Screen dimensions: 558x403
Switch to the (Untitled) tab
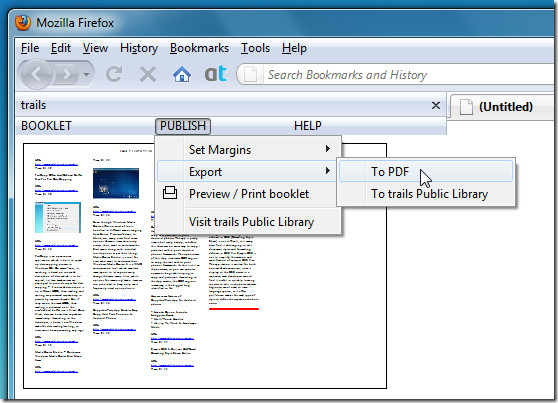click(x=502, y=107)
